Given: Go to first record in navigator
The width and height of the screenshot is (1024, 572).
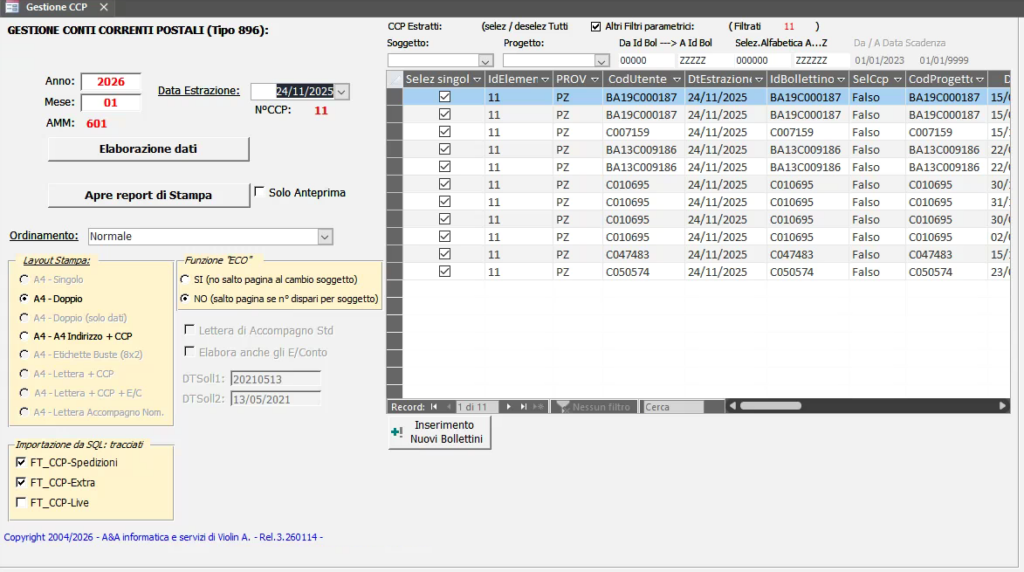Looking at the screenshot, I should 434,407.
